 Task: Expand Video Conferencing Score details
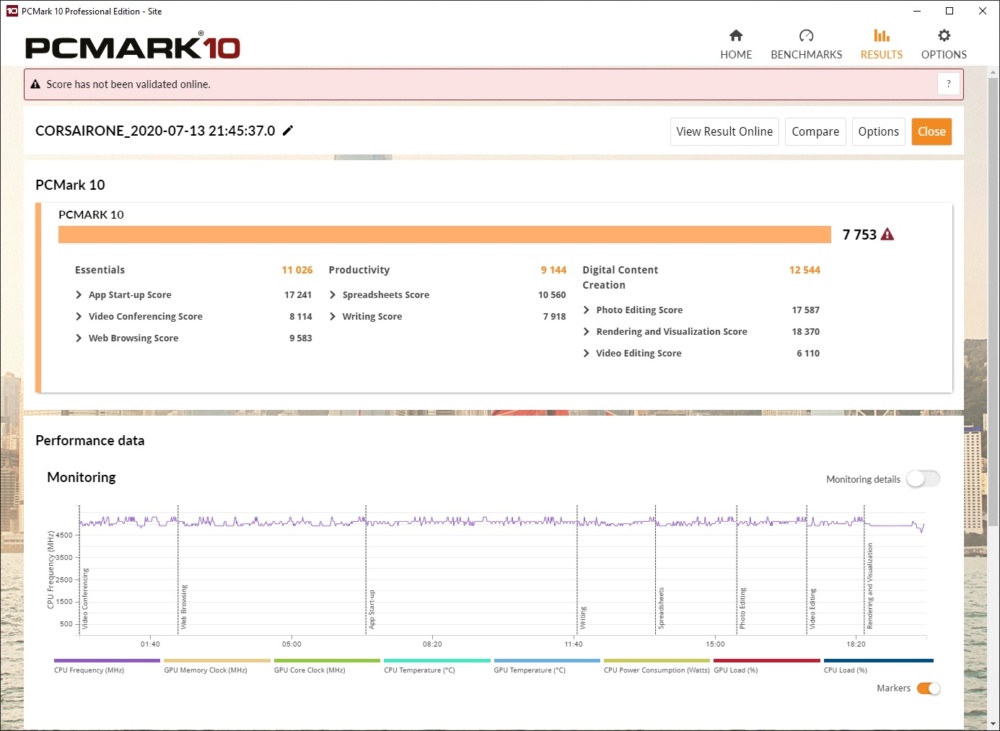tap(78, 316)
